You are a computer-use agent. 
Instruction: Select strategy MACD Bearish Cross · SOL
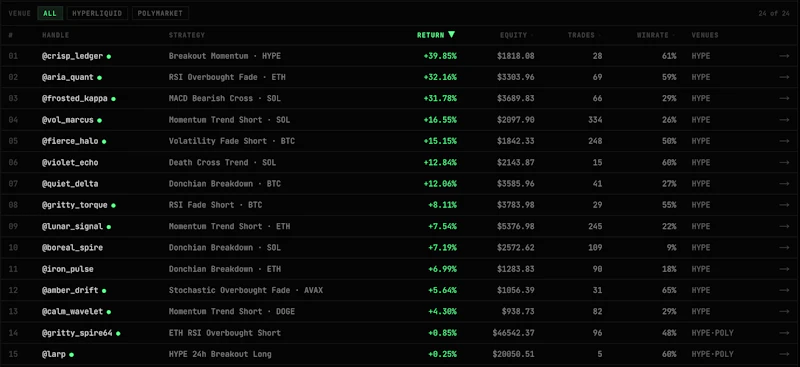224,99
